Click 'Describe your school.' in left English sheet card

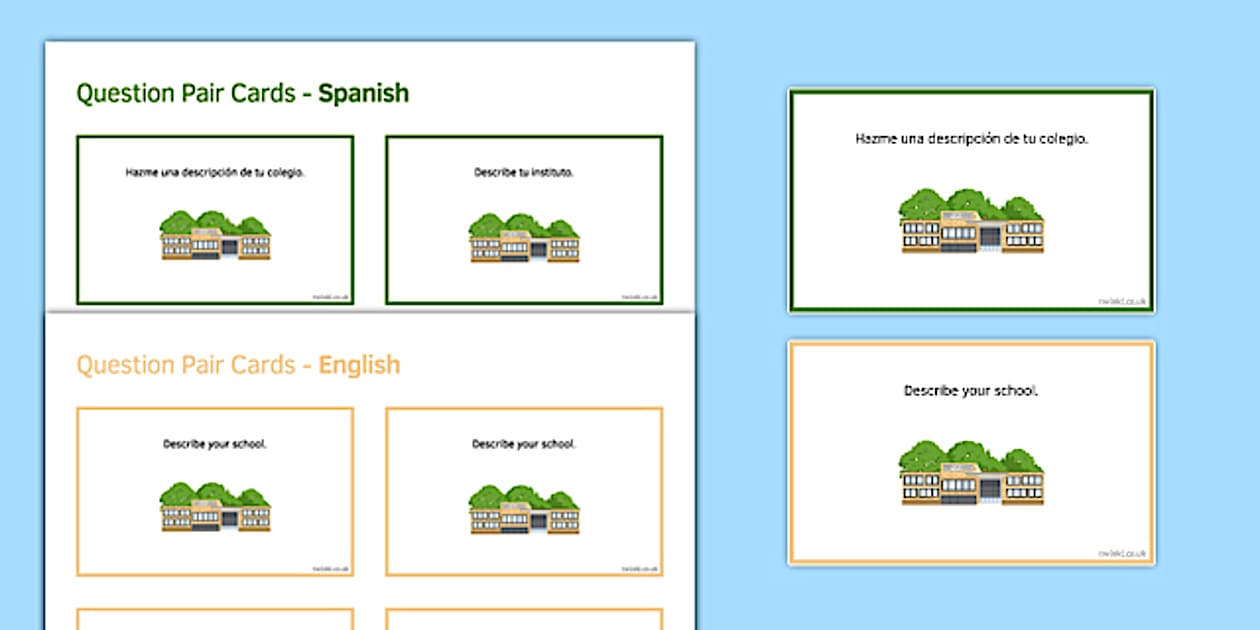(x=215, y=443)
